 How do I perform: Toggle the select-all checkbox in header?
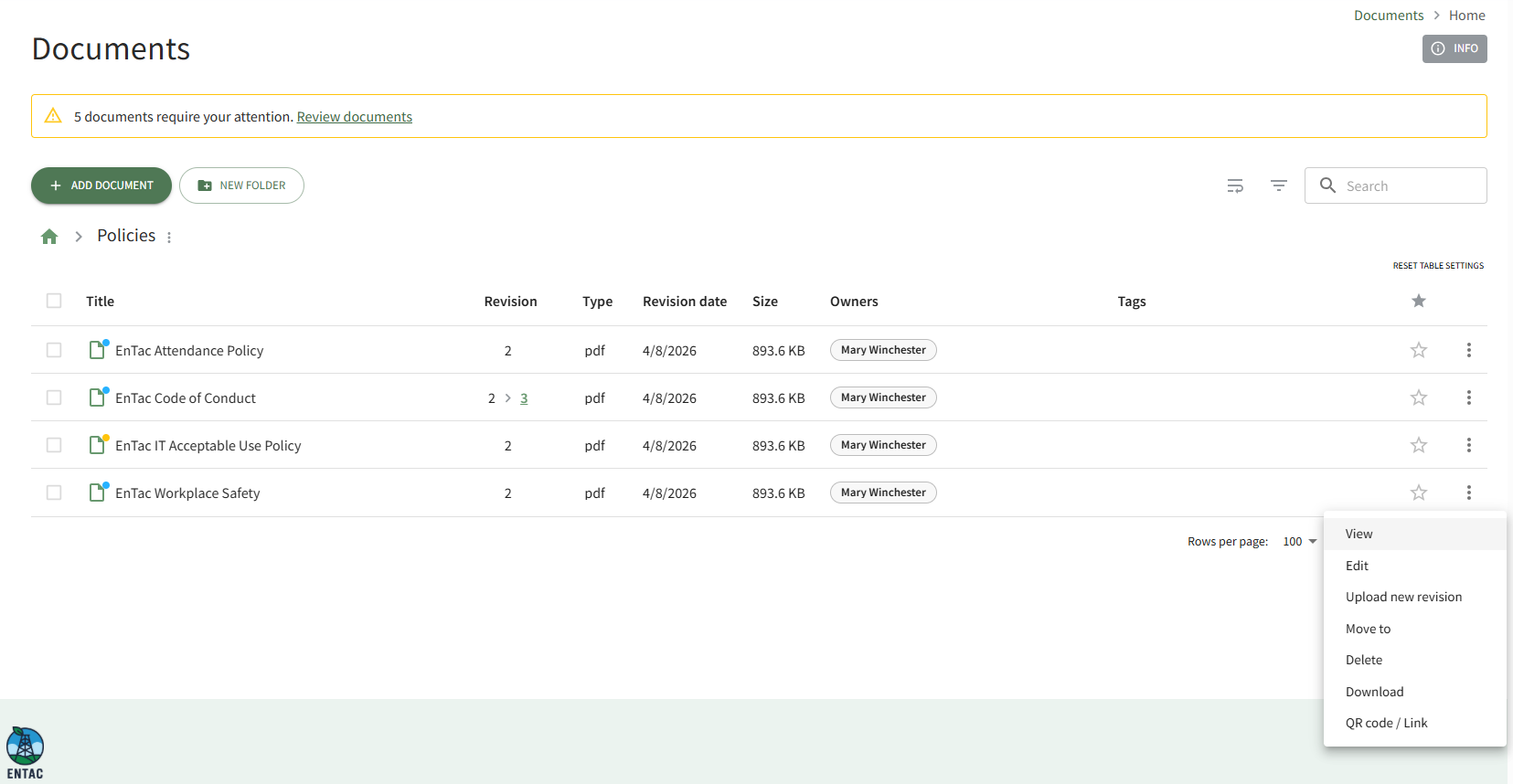click(54, 301)
